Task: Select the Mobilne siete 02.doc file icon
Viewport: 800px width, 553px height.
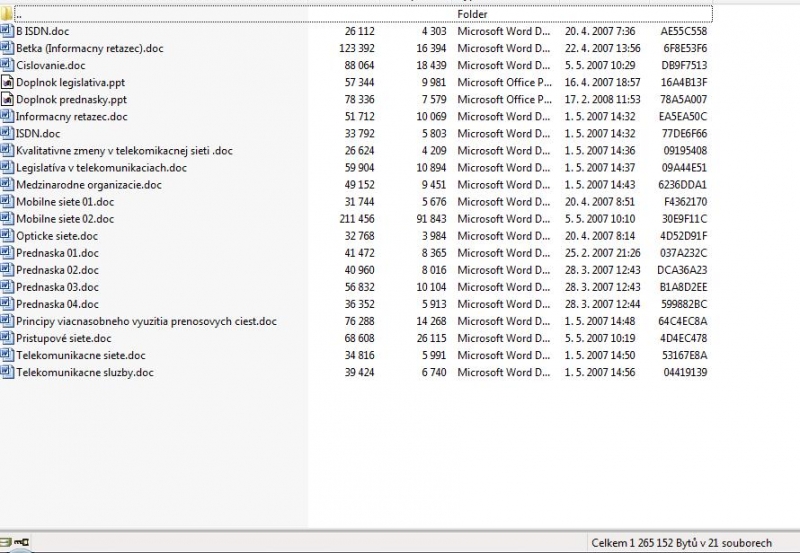Action: coord(7,219)
